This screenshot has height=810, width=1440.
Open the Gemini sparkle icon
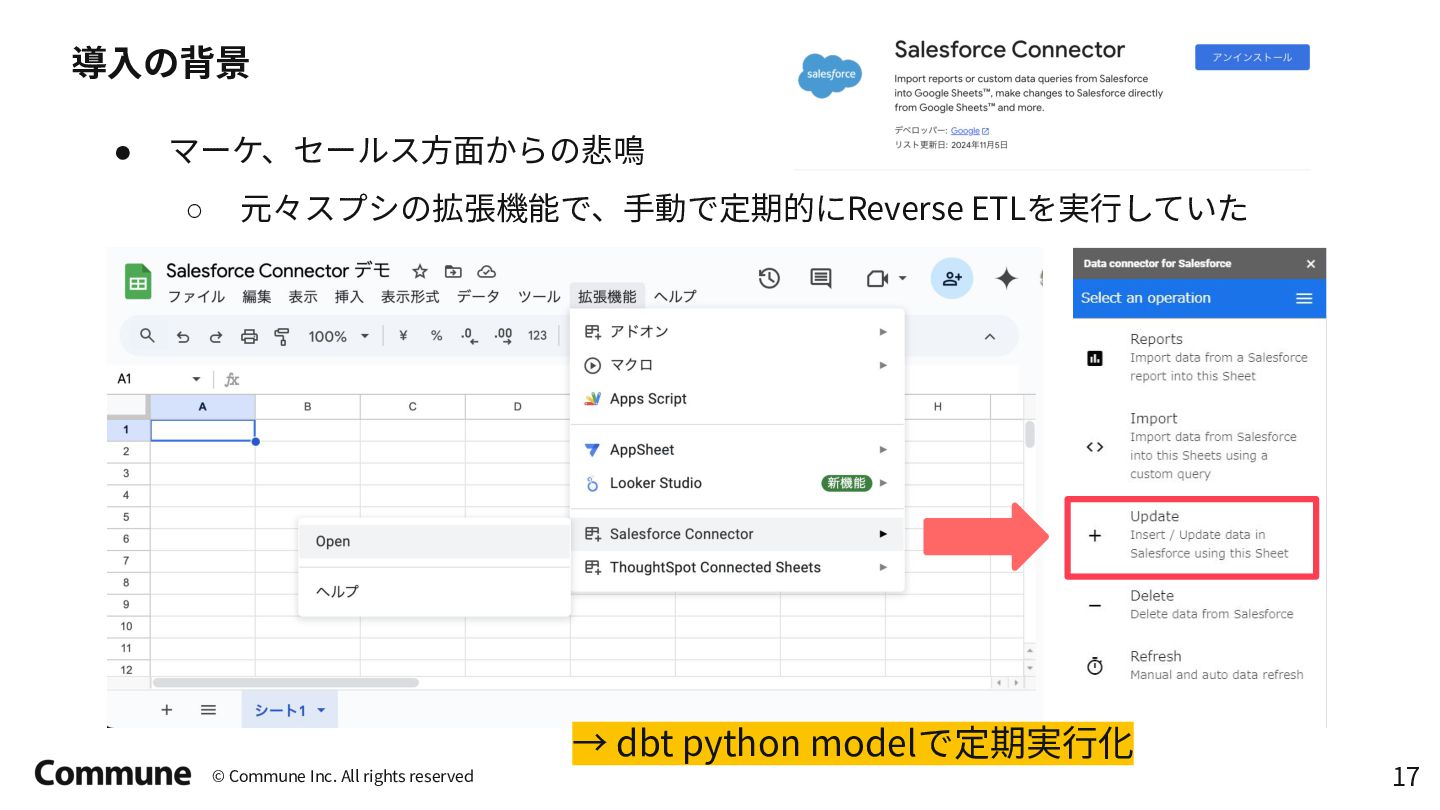[1006, 278]
